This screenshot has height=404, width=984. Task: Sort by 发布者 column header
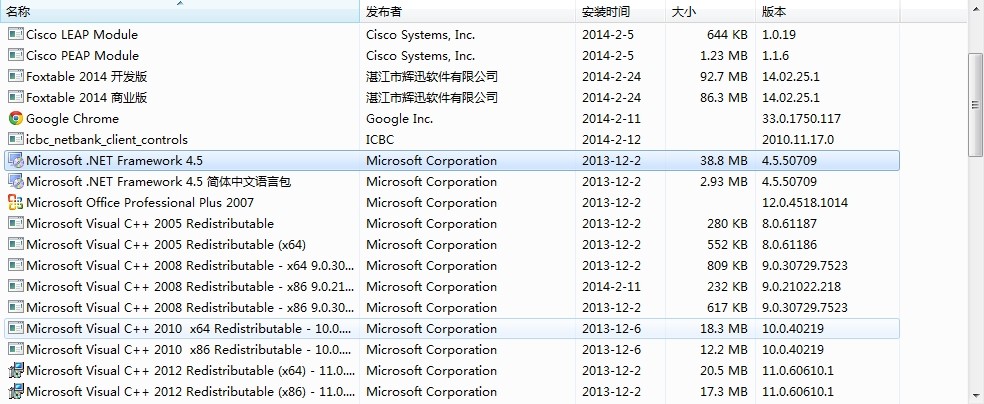click(468, 11)
